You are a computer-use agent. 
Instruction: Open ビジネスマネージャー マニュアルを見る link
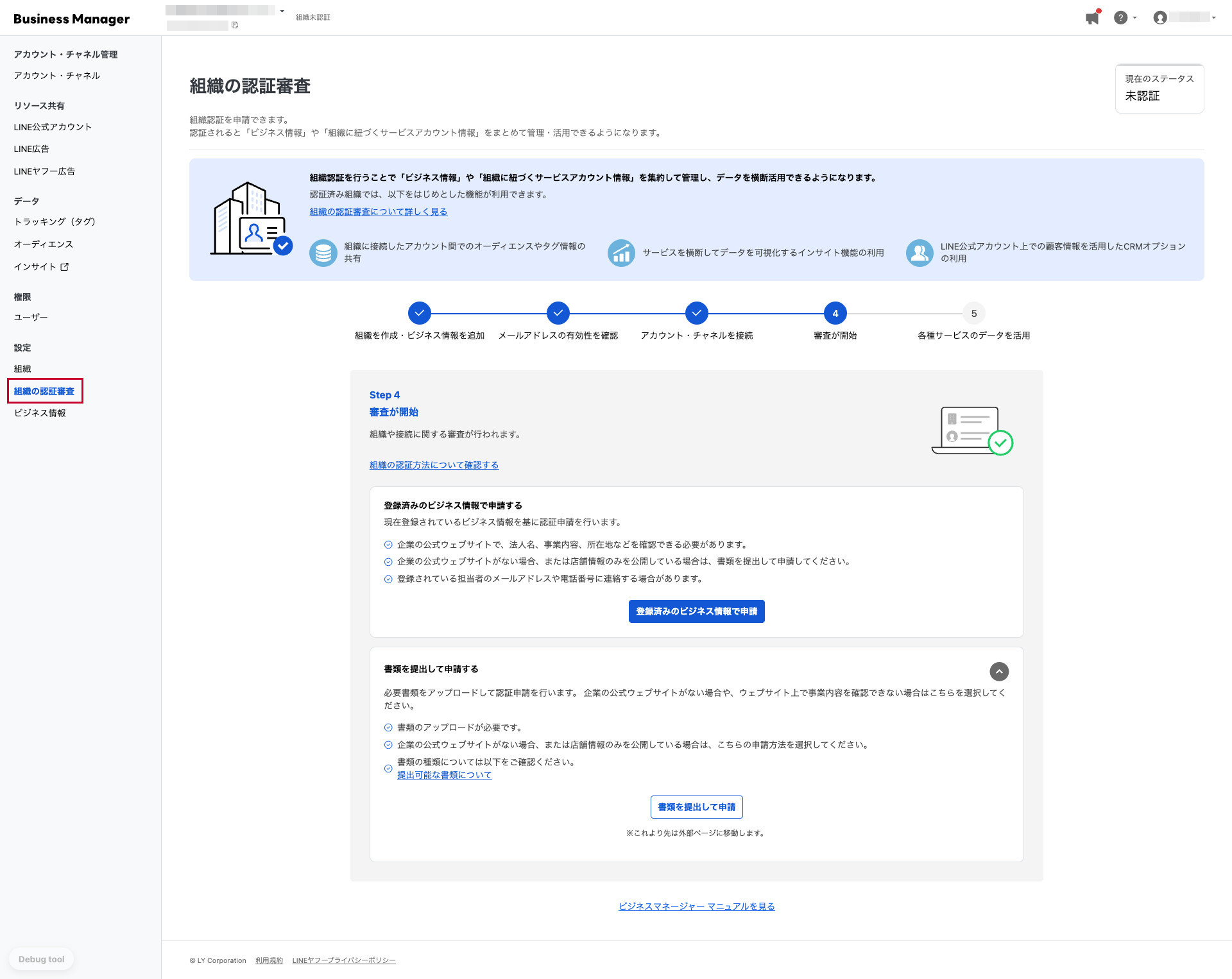click(x=696, y=907)
